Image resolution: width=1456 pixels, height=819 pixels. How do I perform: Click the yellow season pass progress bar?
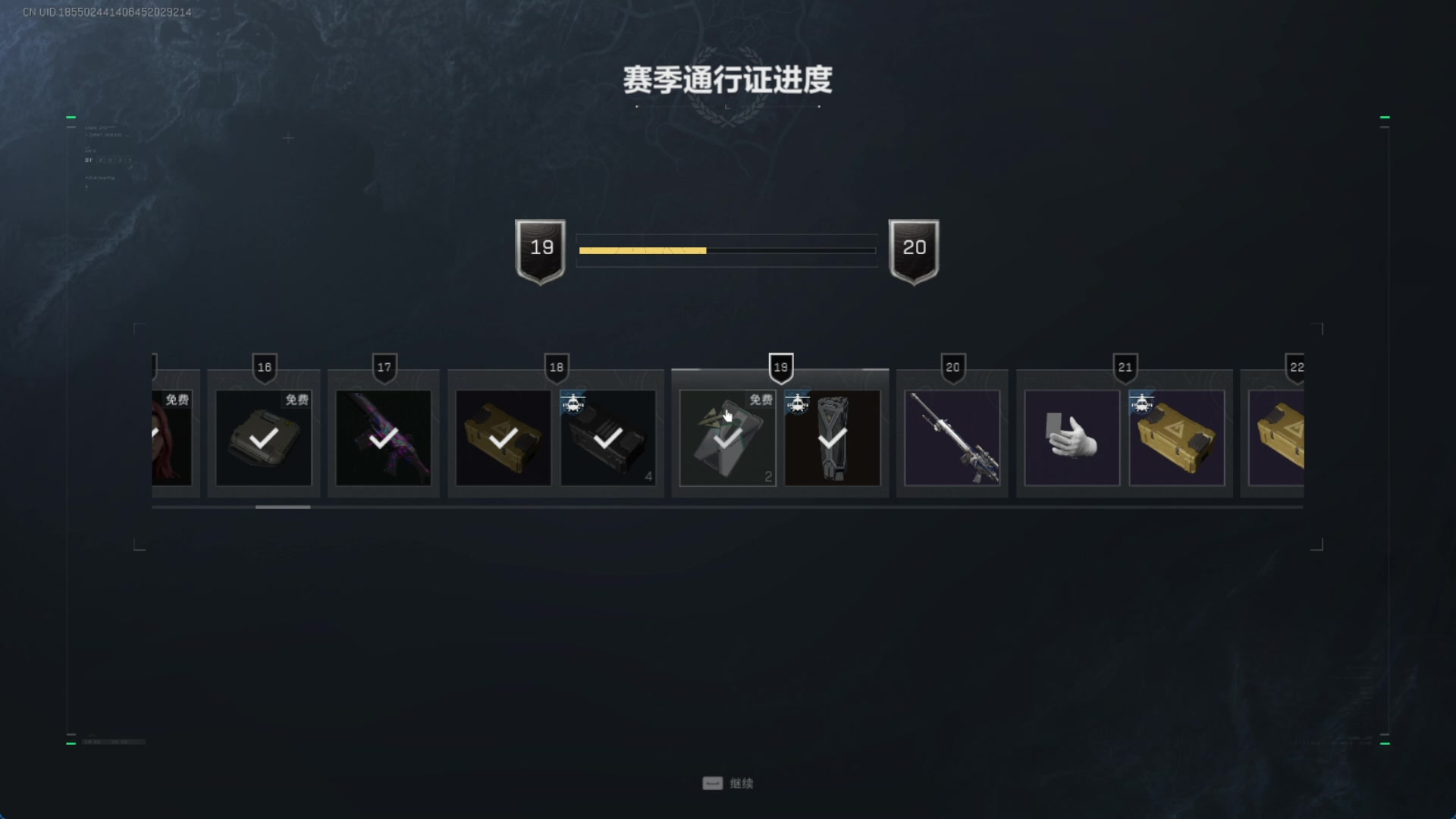click(727, 250)
